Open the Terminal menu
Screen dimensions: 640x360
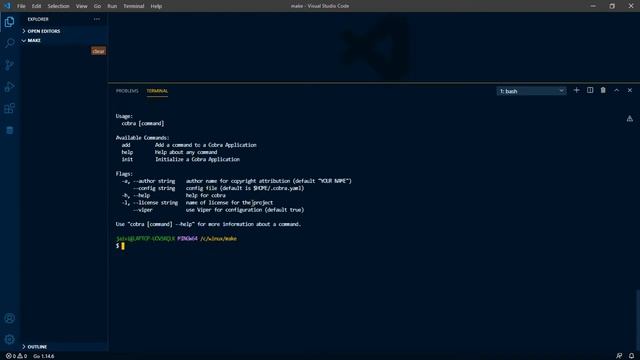coord(133,6)
